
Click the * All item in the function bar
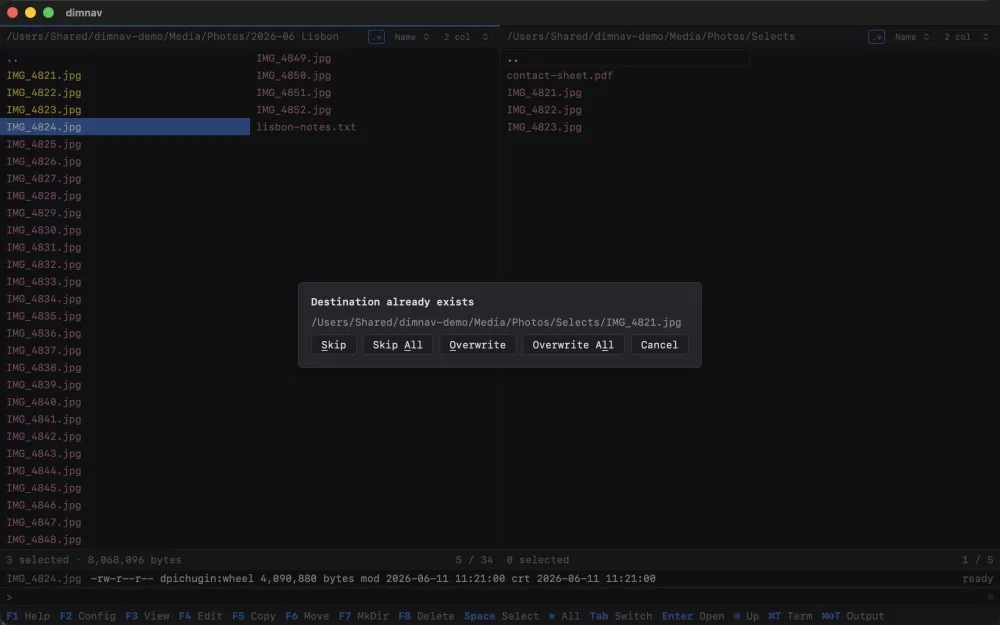[x=564, y=616]
